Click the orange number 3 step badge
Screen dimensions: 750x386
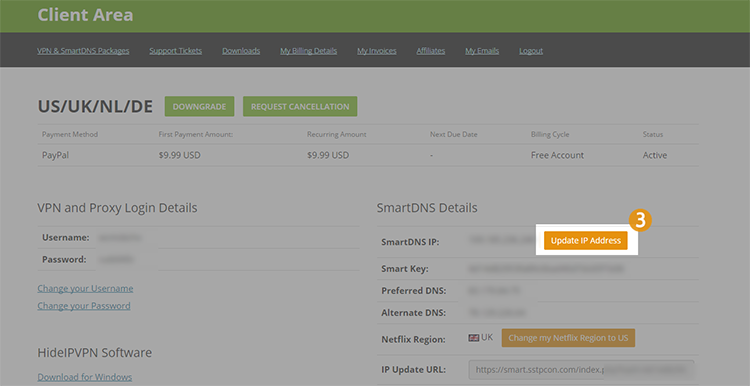click(x=640, y=220)
